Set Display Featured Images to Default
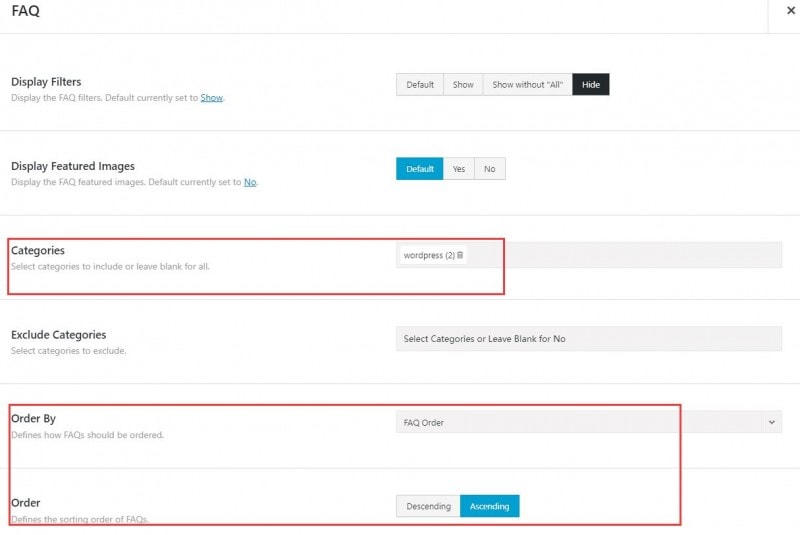Image resolution: width=800 pixels, height=535 pixels. coord(420,169)
